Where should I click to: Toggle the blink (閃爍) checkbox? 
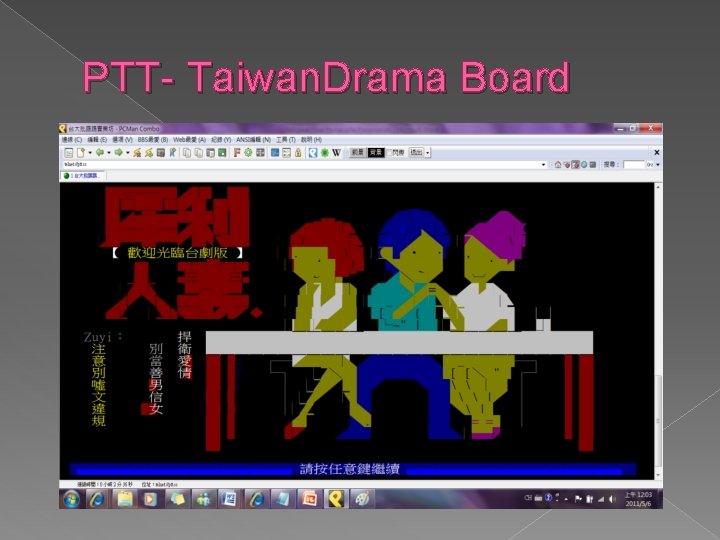[x=396, y=152]
